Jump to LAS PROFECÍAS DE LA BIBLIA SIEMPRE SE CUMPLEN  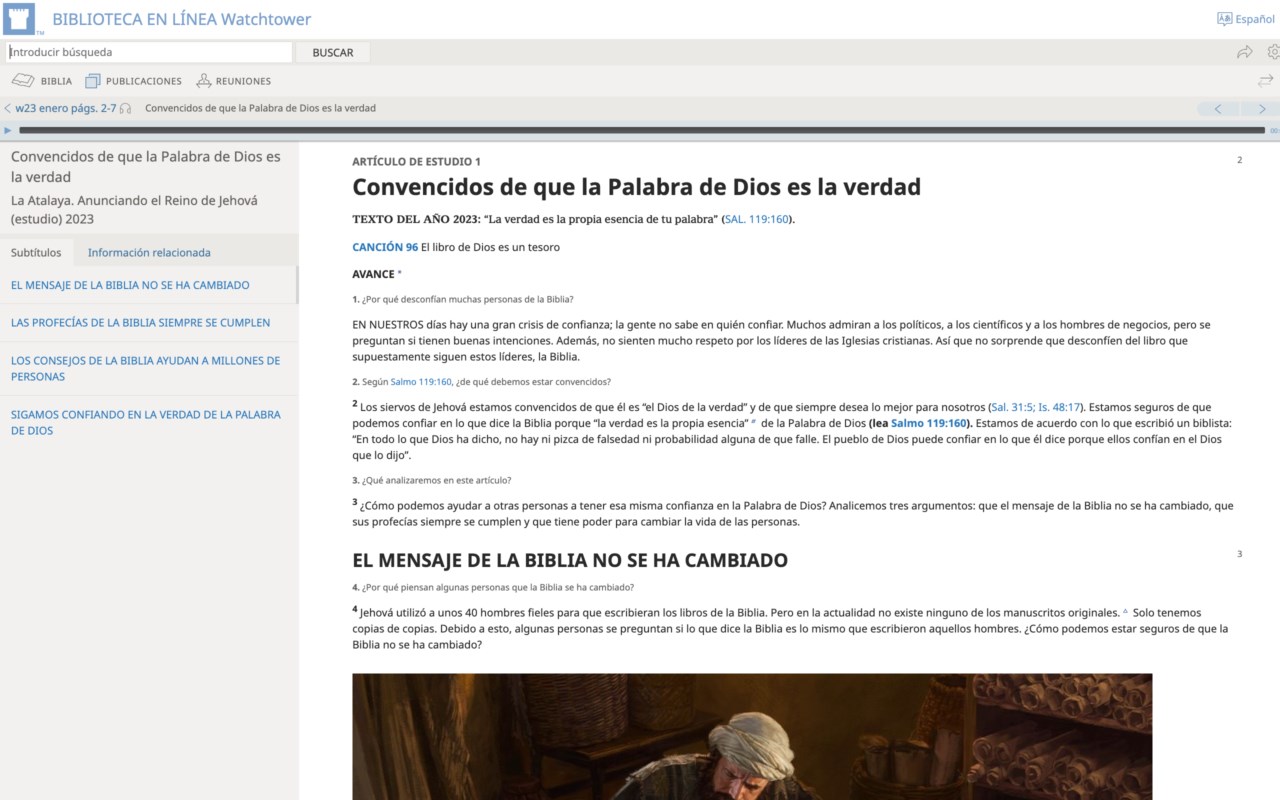tap(140, 323)
